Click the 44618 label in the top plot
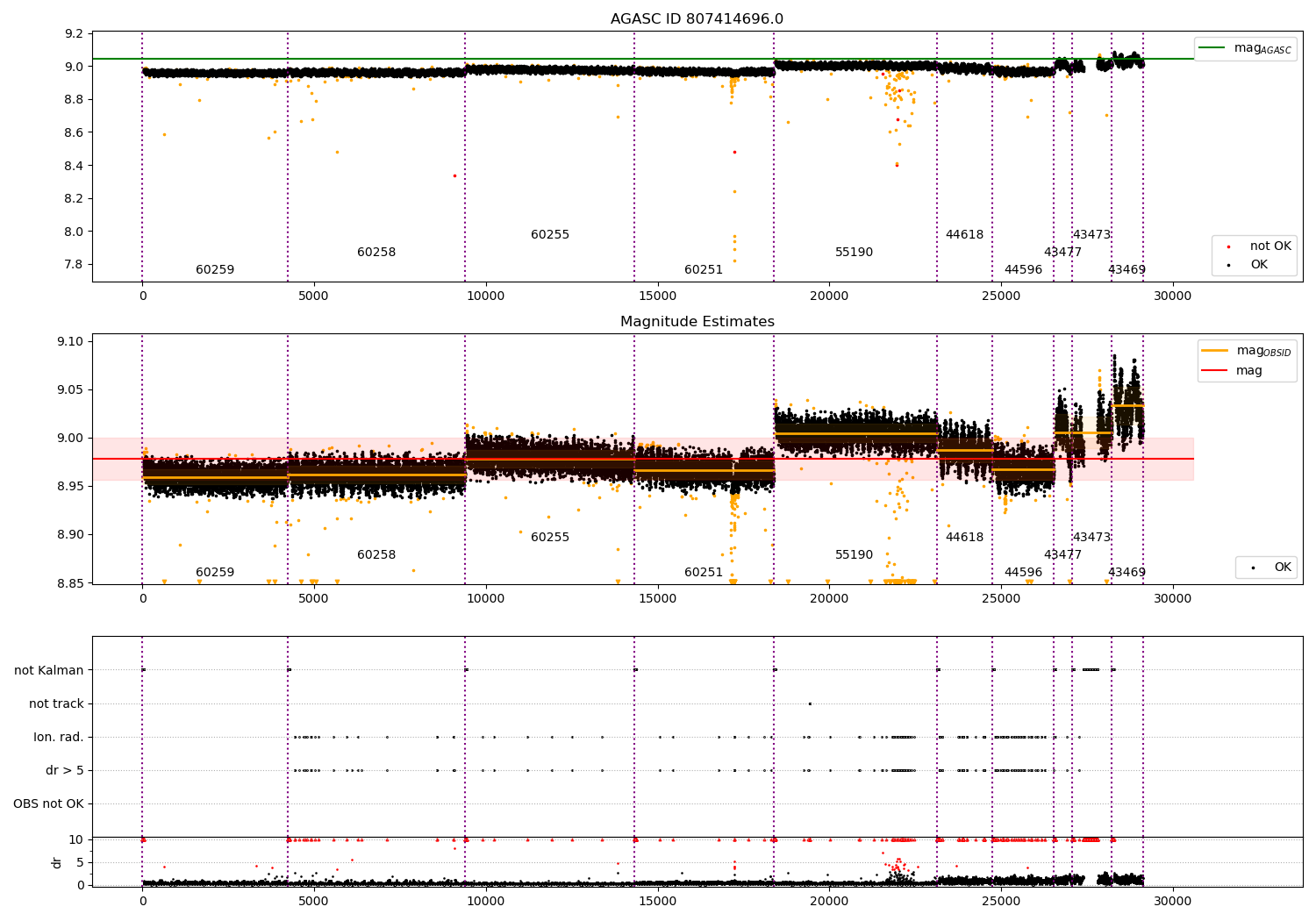The image size is (1316, 921). 964,235
